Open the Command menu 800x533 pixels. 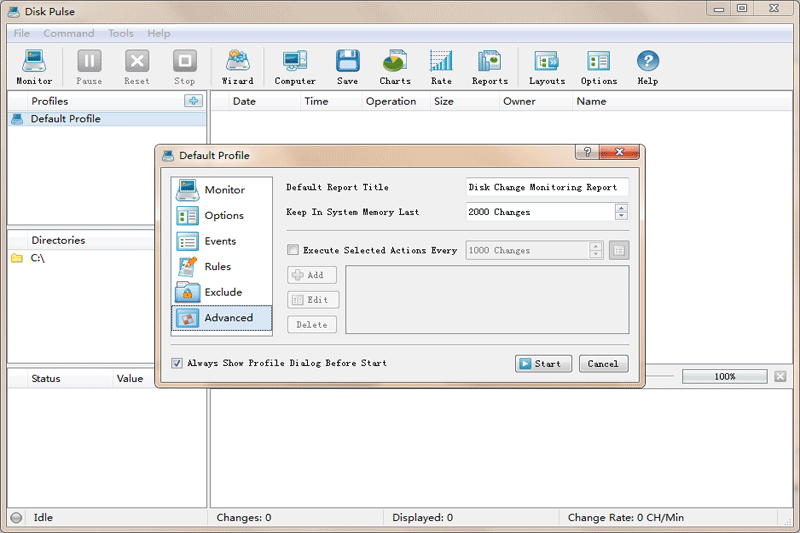[x=69, y=34]
